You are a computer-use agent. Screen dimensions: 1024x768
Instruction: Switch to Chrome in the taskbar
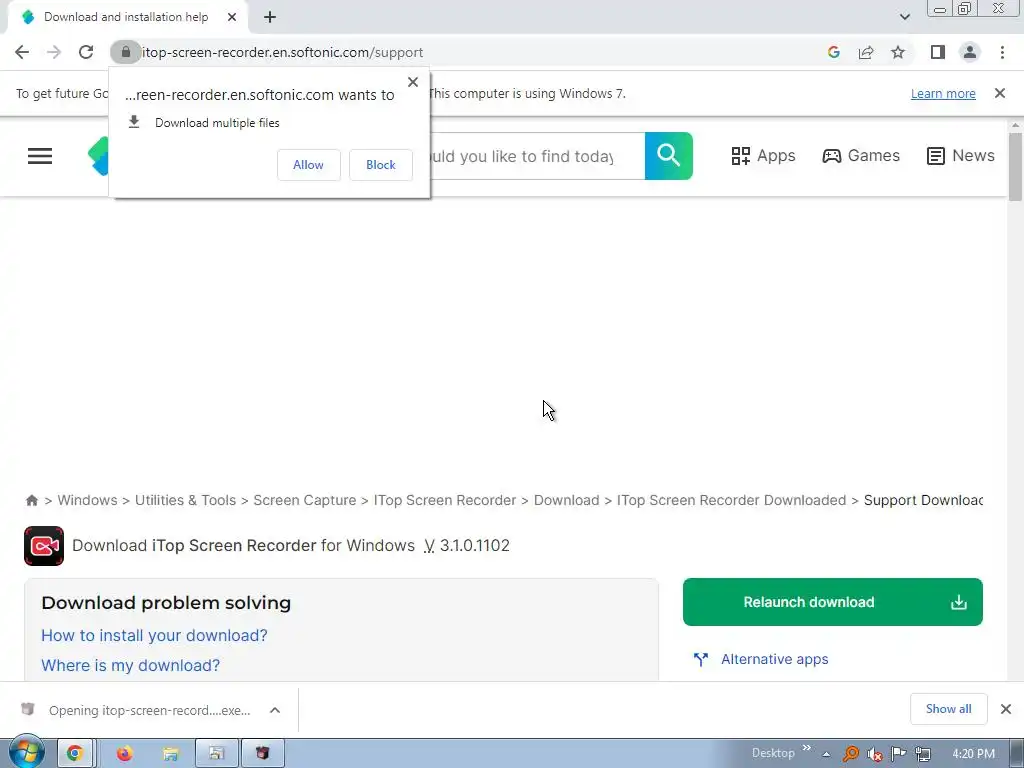click(76, 754)
